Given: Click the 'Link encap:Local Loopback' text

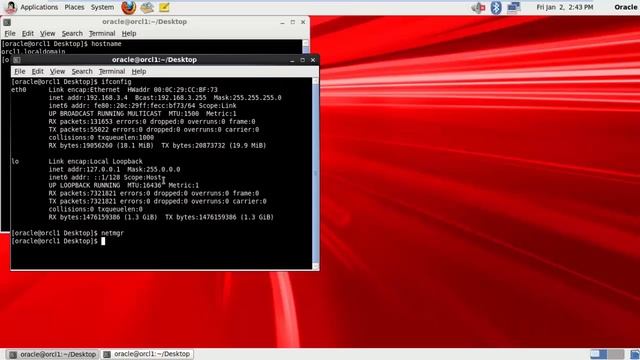Looking at the screenshot, I should pos(96,162).
